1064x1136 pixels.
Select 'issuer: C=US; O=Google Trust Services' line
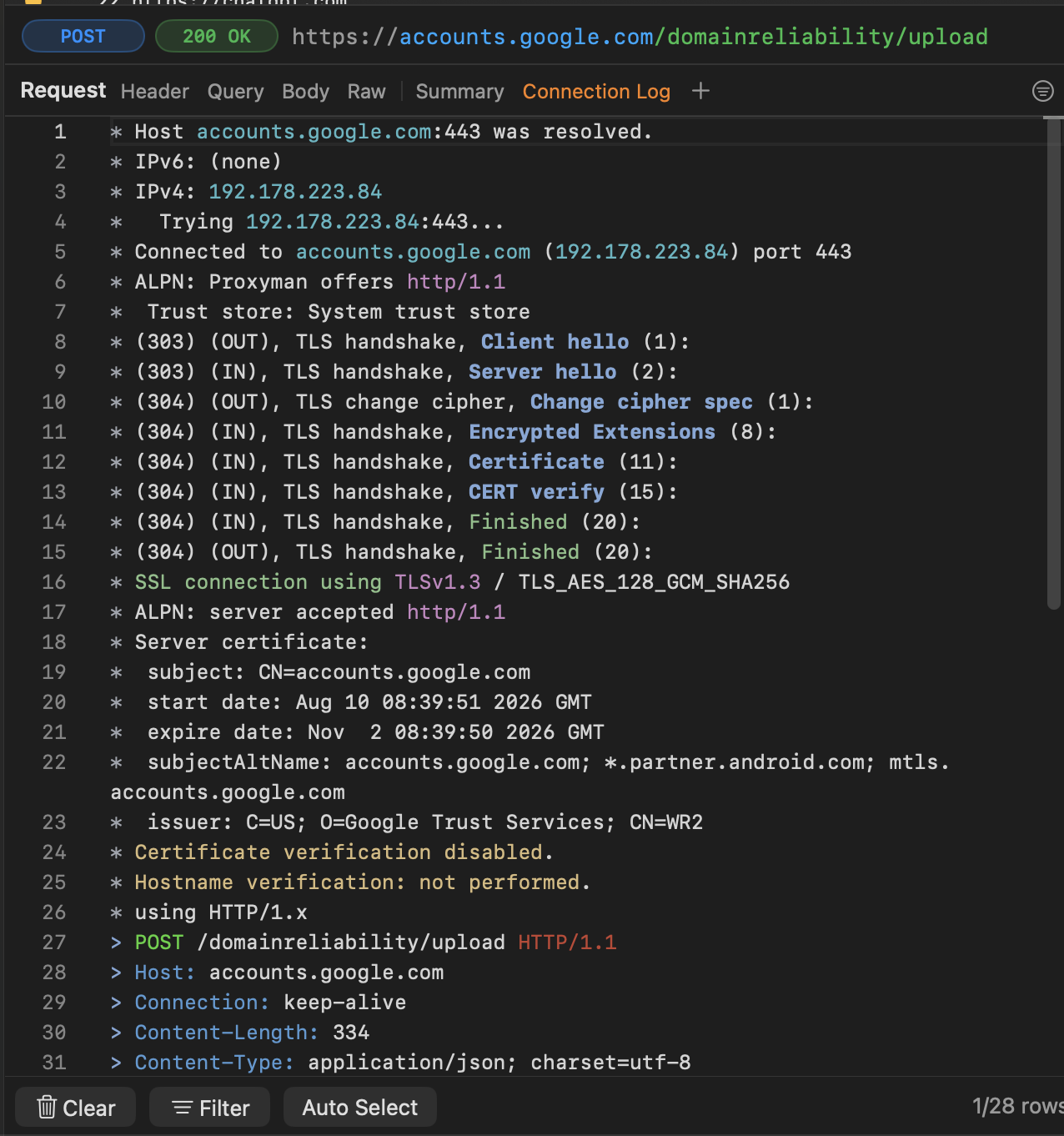tap(407, 822)
